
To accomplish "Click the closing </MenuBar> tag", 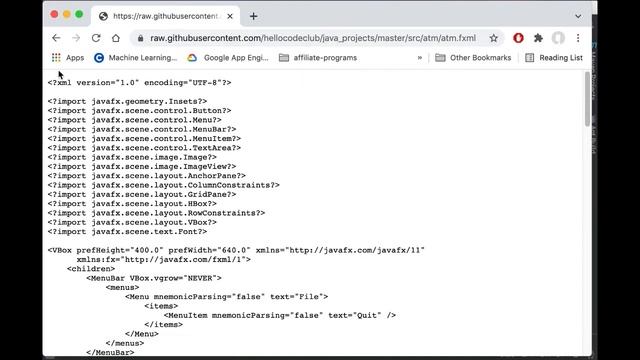I will point(110,353).
